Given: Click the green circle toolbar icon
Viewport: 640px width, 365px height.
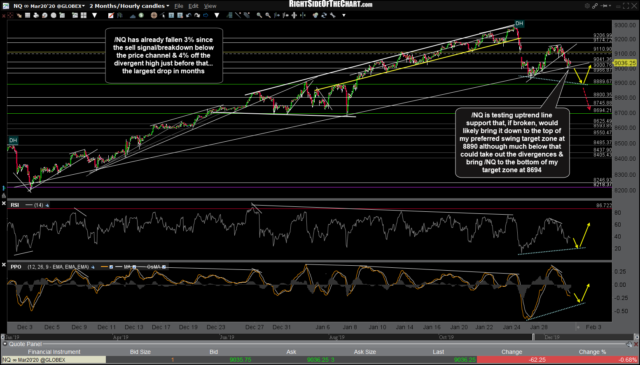Looking at the screenshot, I should click(x=141, y=15).
